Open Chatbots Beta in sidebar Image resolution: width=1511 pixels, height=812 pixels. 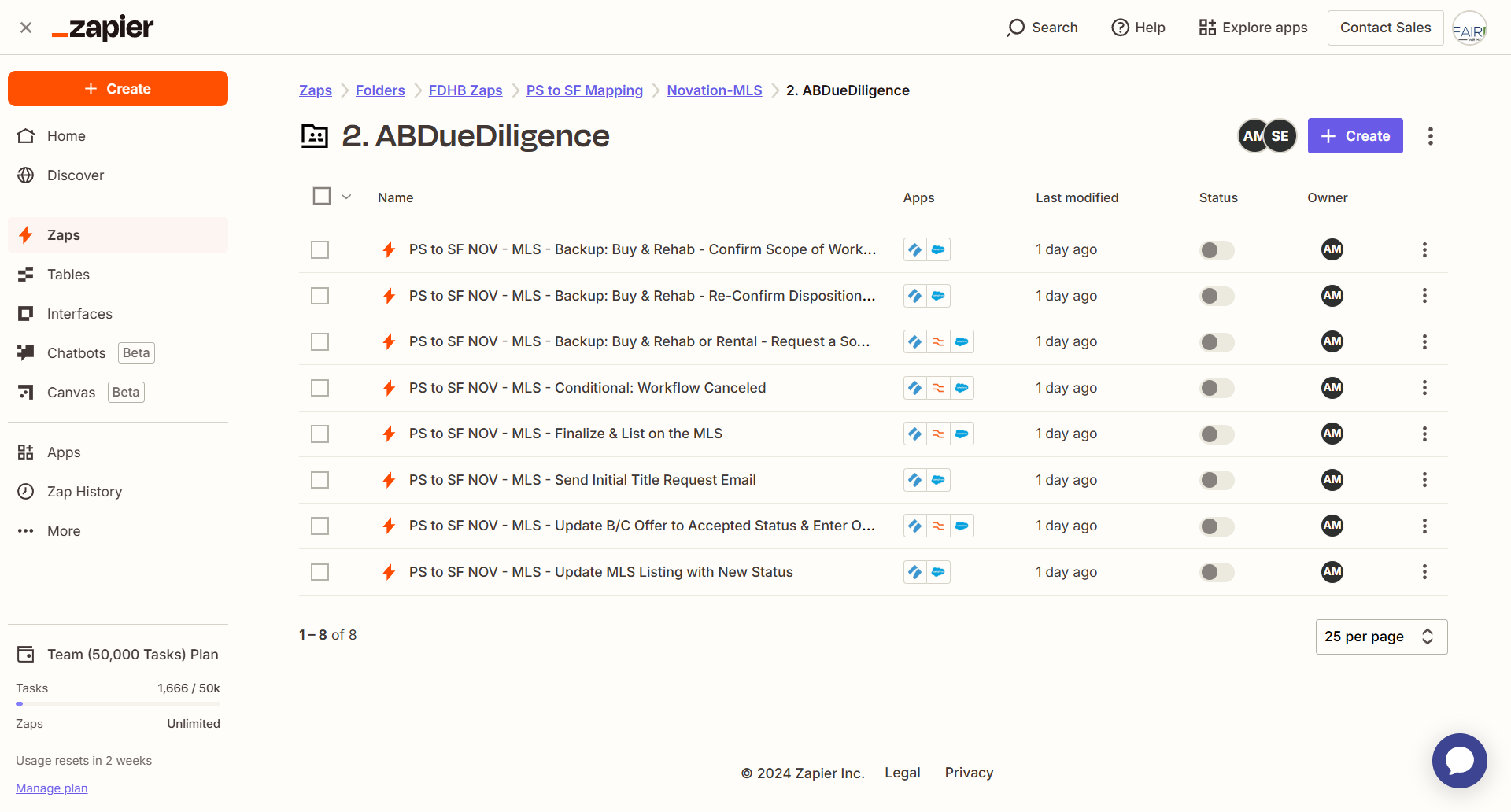tap(118, 353)
